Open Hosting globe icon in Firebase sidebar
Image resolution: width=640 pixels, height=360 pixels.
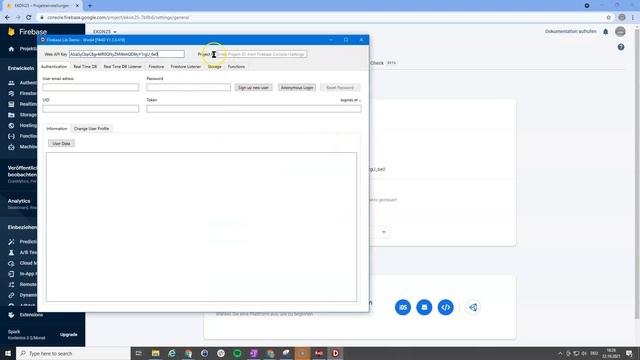pyautogui.click(x=11, y=125)
